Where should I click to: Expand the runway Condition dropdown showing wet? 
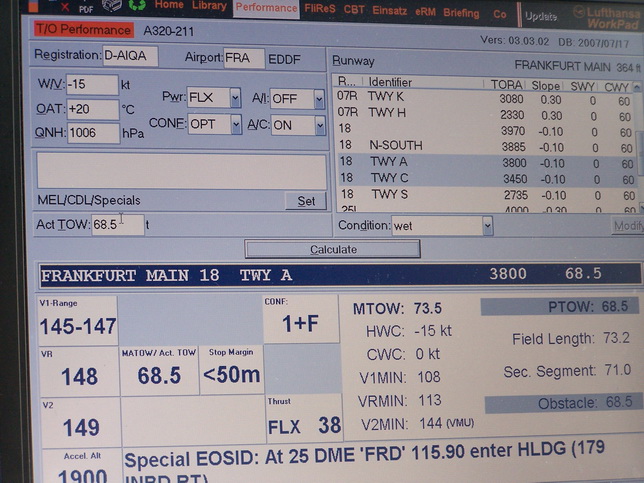442,226
